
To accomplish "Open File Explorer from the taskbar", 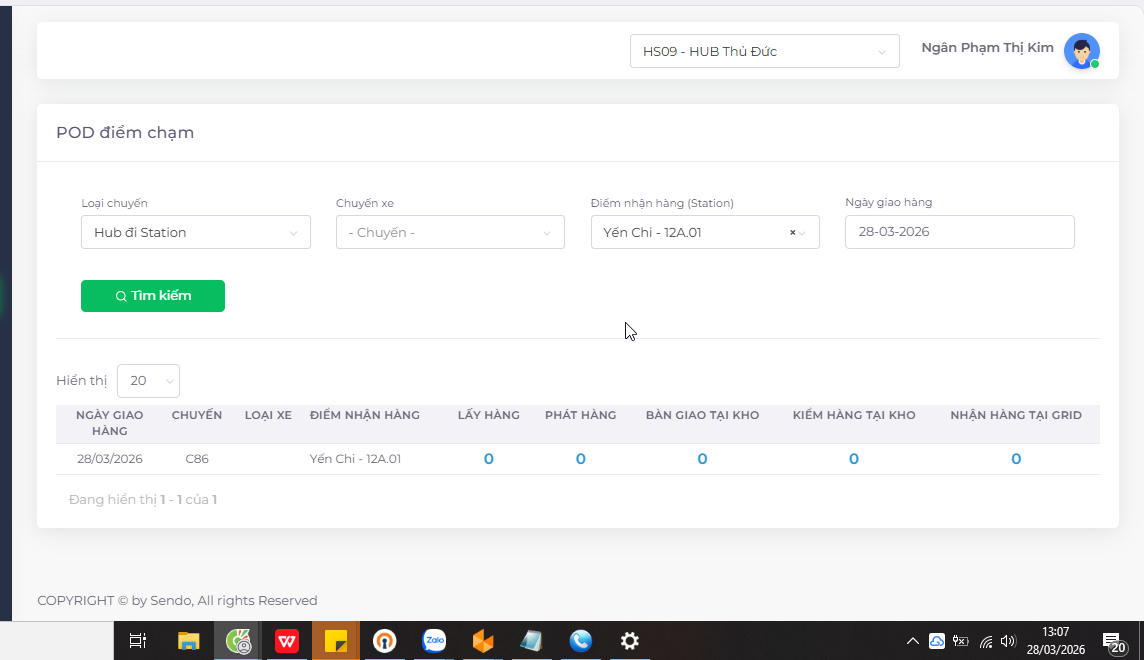I will (x=188, y=641).
